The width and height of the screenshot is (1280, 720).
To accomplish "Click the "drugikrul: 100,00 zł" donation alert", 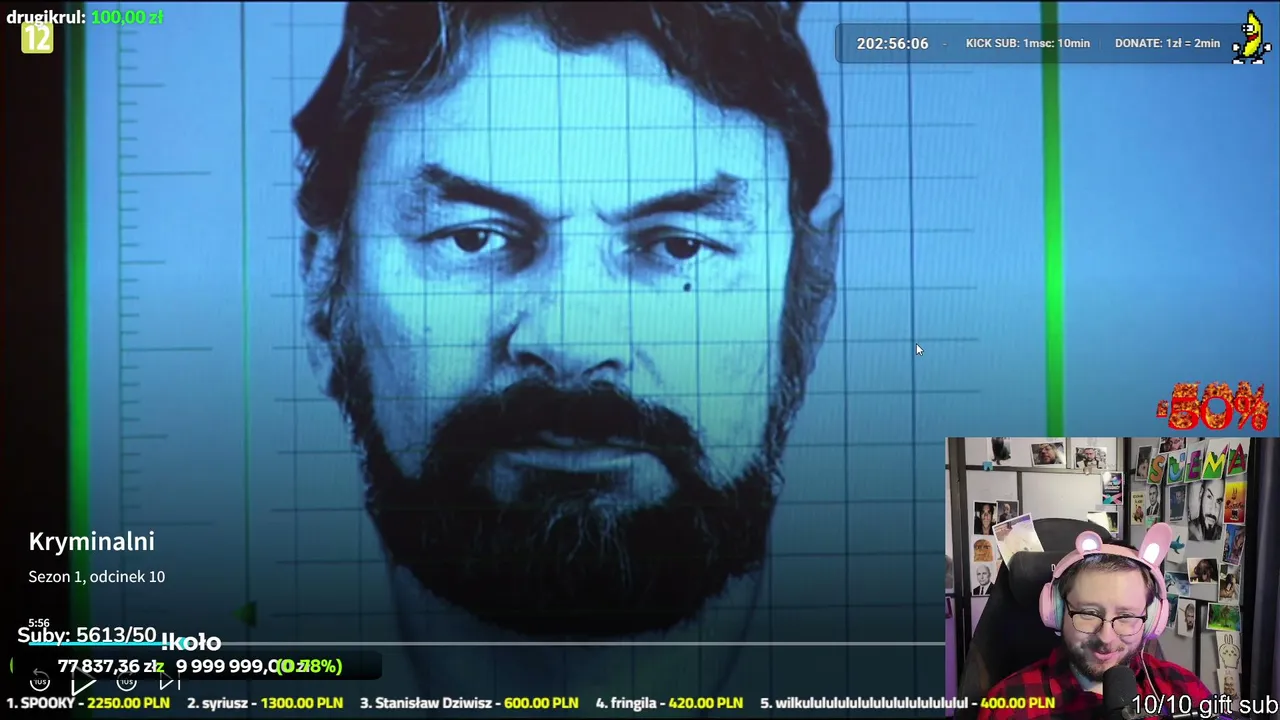I will 85,17.
